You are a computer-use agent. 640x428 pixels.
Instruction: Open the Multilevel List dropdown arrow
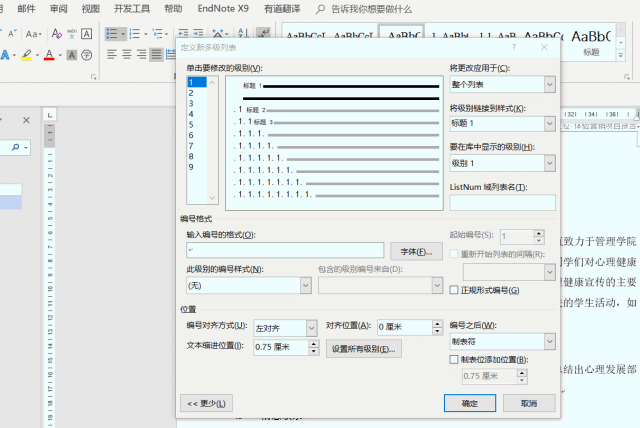(x=167, y=34)
